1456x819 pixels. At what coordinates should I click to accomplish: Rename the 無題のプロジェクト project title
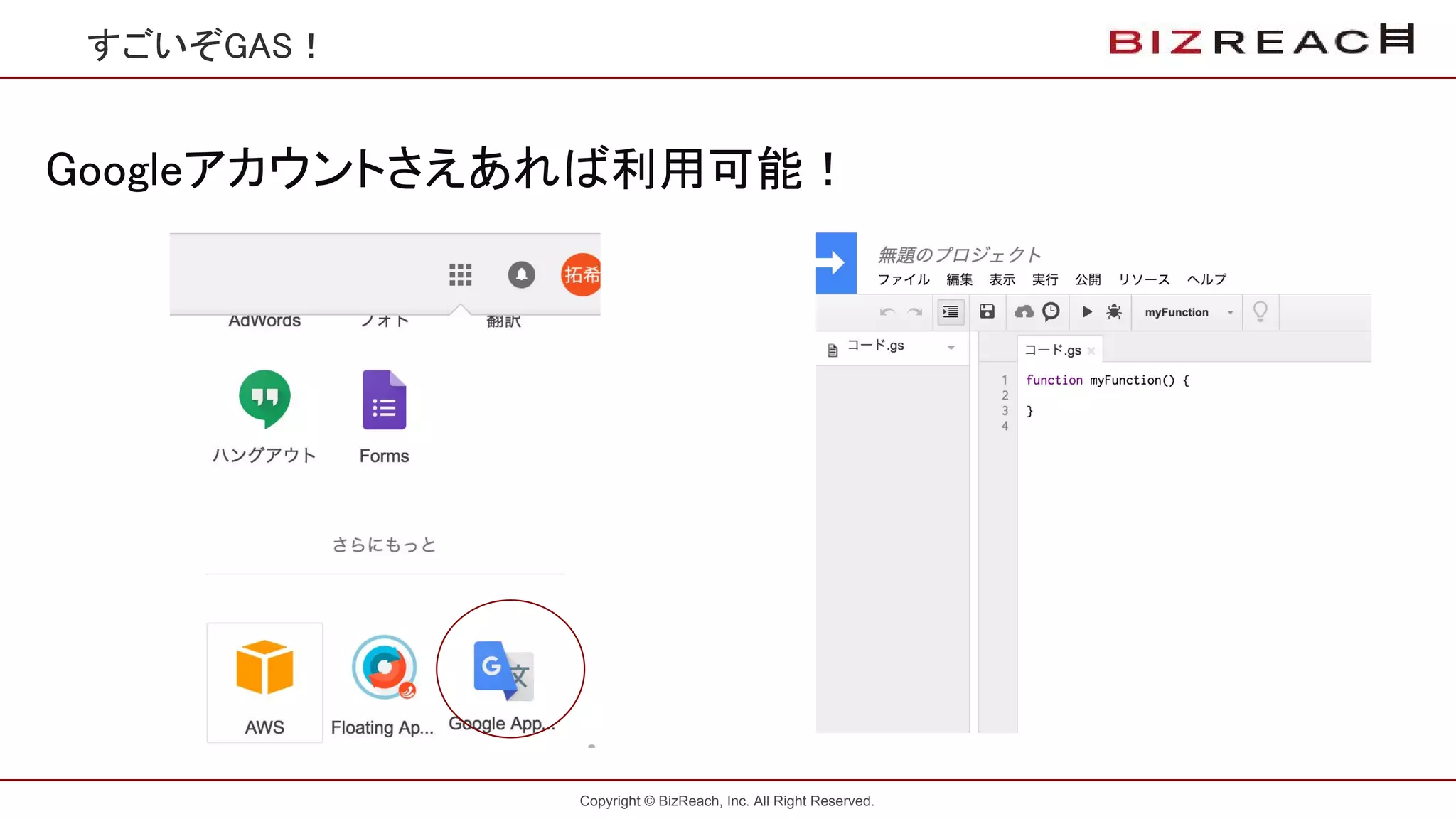(x=959, y=255)
